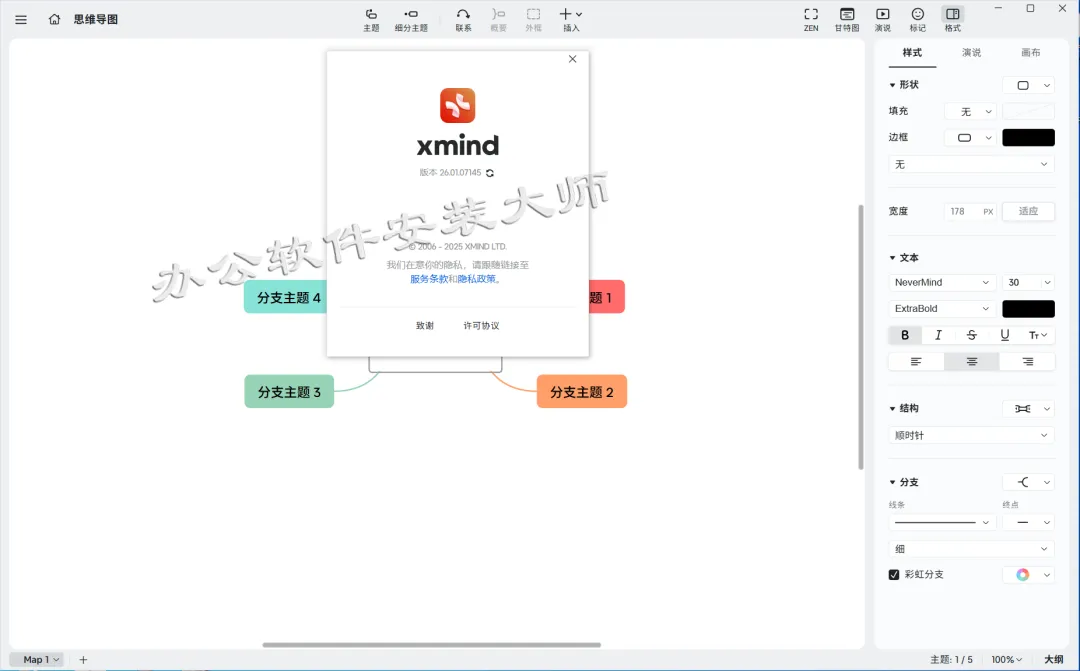
Task: Open the branch shape dropdown
Action: 1028,482
